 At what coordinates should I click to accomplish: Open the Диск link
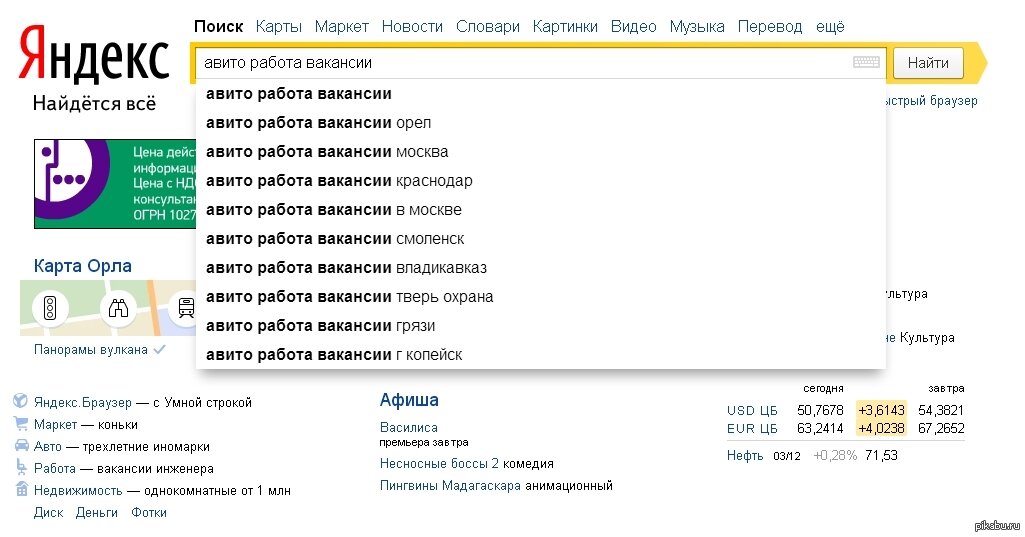[48, 513]
